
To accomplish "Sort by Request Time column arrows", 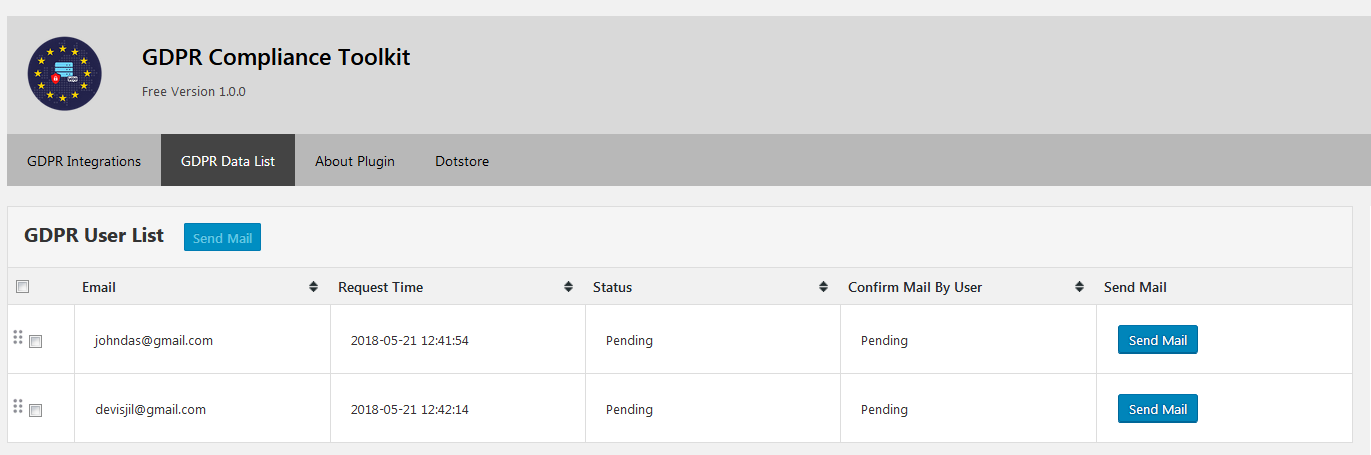I will click(x=568, y=287).
